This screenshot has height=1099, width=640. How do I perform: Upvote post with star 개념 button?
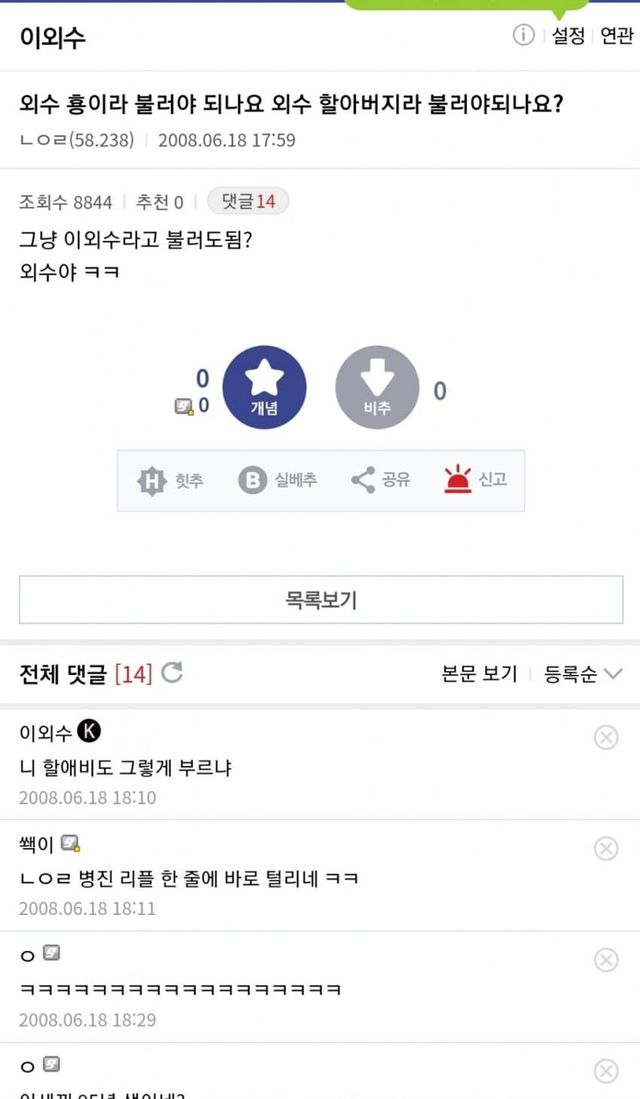[x=264, y=387]
